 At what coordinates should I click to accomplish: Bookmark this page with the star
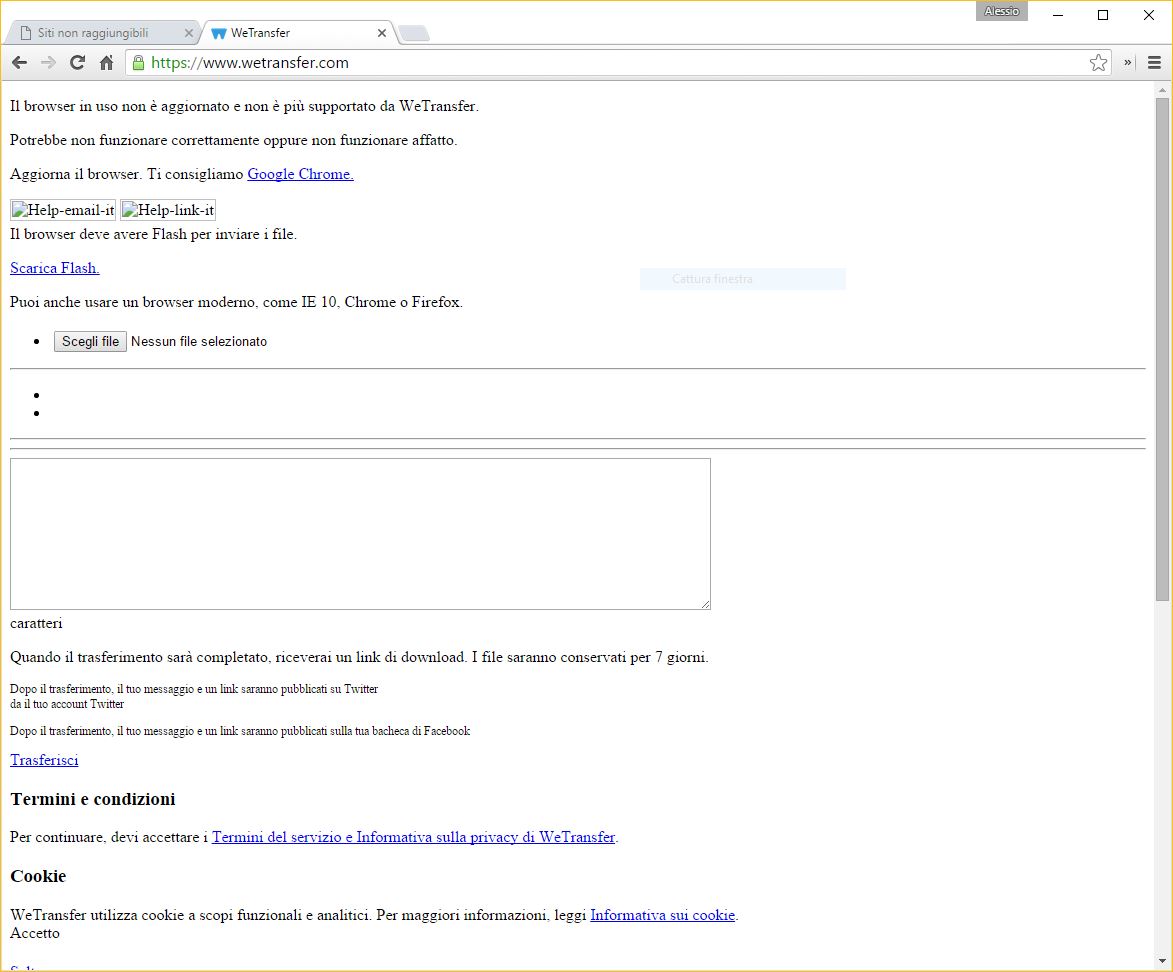(x=1098, y=63)
